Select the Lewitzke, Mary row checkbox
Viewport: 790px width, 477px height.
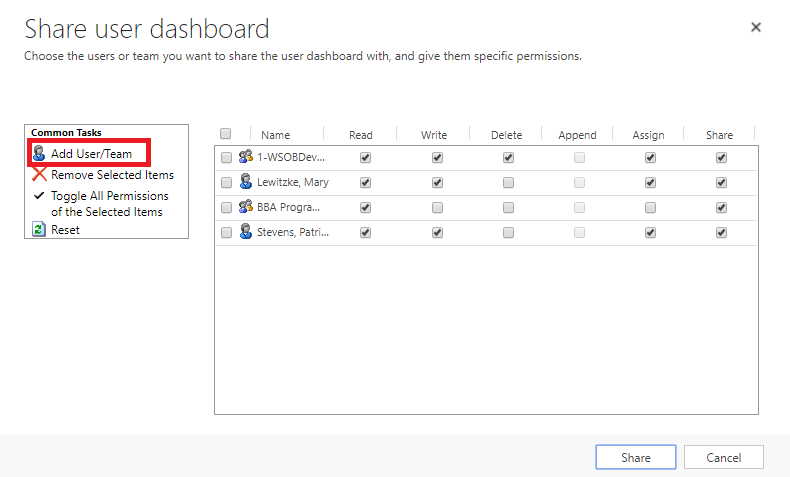pos(226,183)
